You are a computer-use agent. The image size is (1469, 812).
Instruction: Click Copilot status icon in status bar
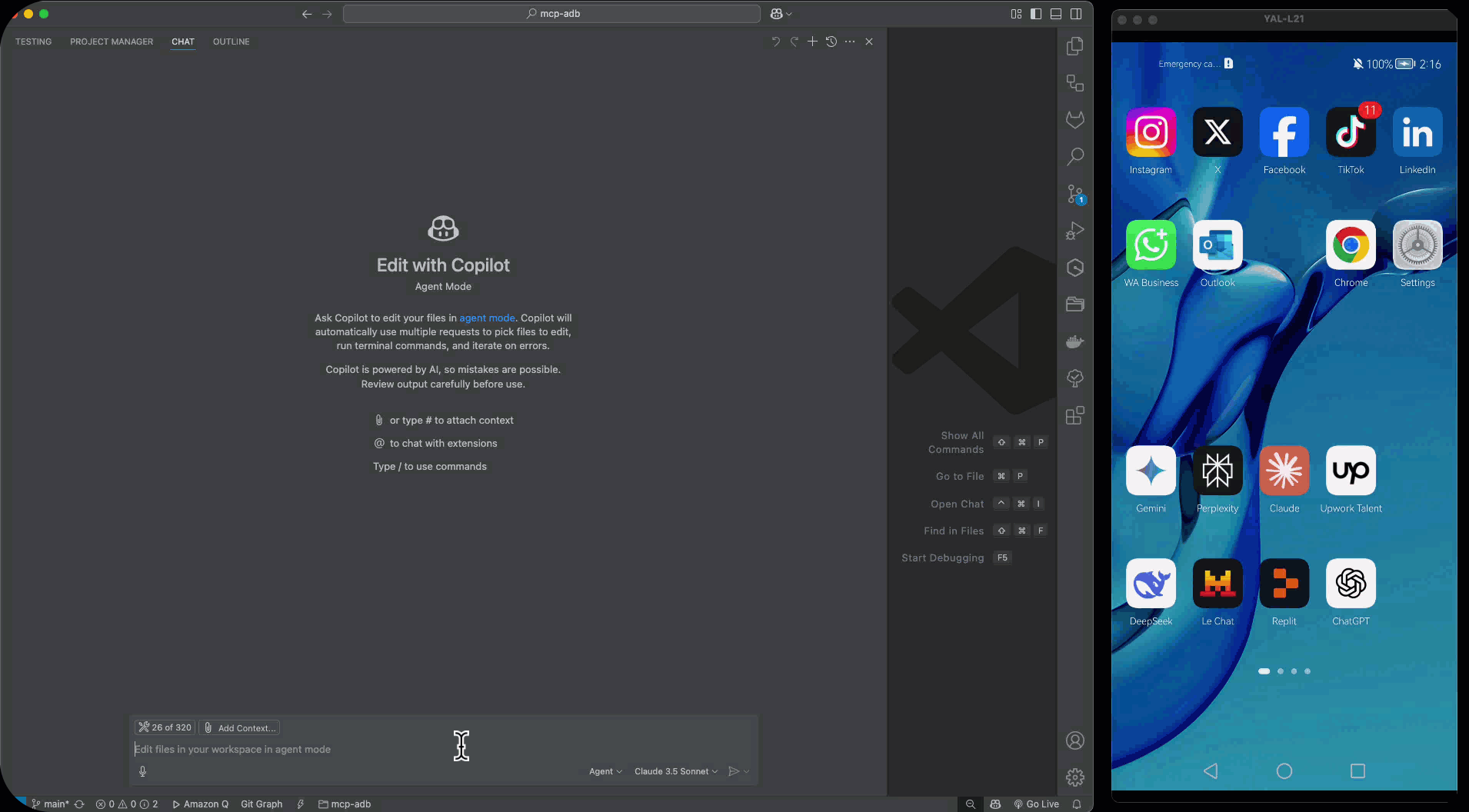(995, 804)
